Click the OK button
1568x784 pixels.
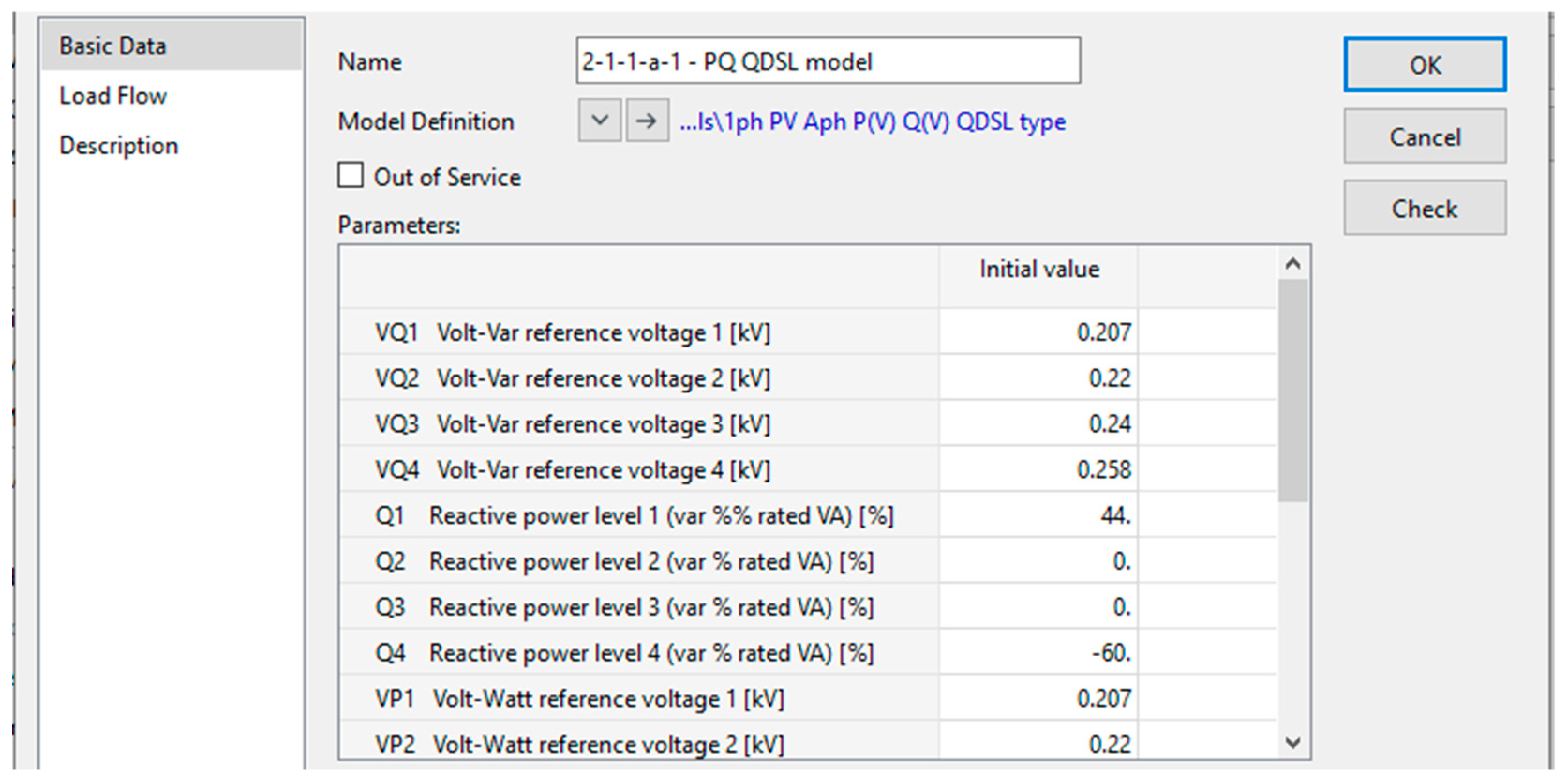click(x=1424, y=65)
